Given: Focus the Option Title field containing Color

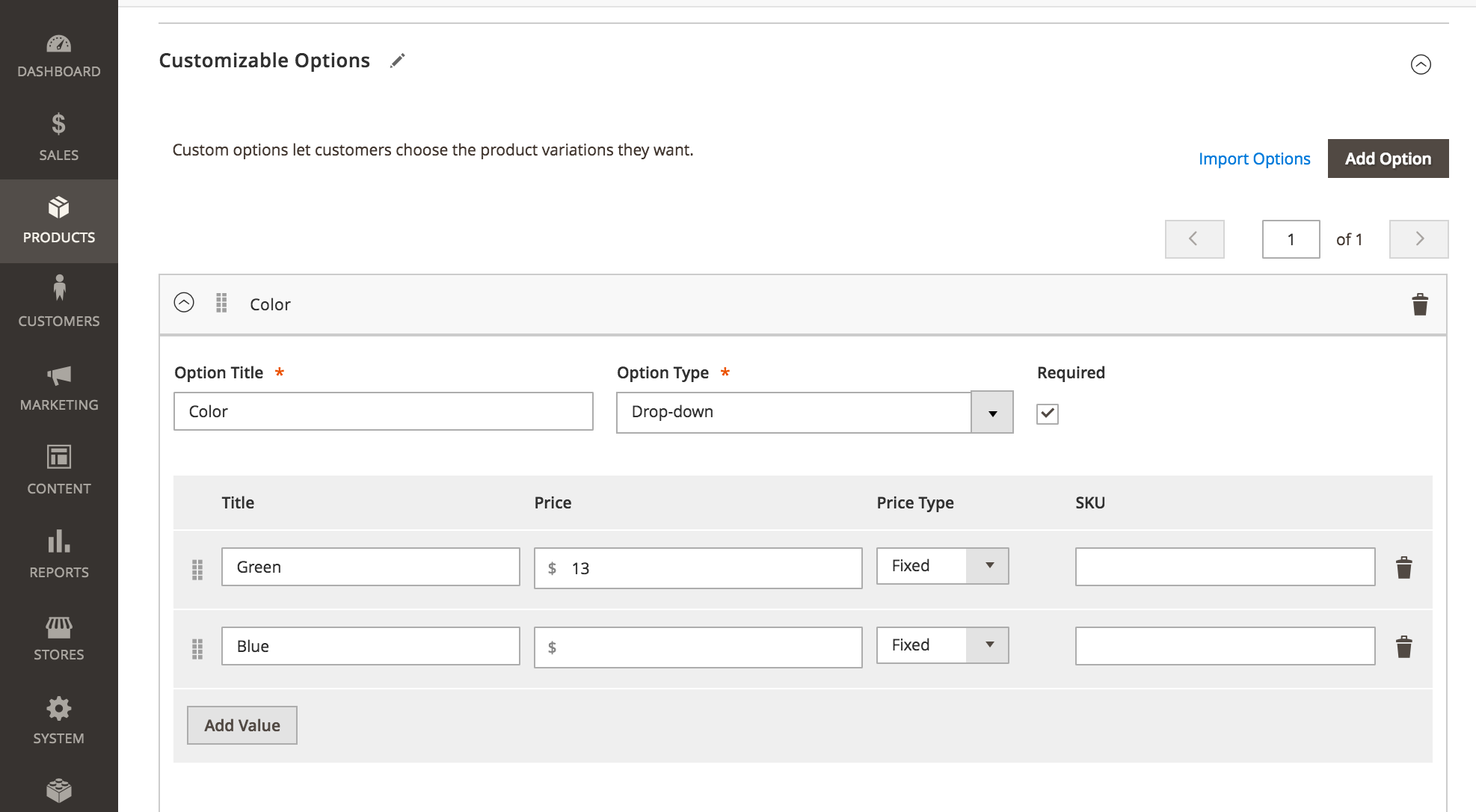Looking at the screenshot, I should pos(384,411).
